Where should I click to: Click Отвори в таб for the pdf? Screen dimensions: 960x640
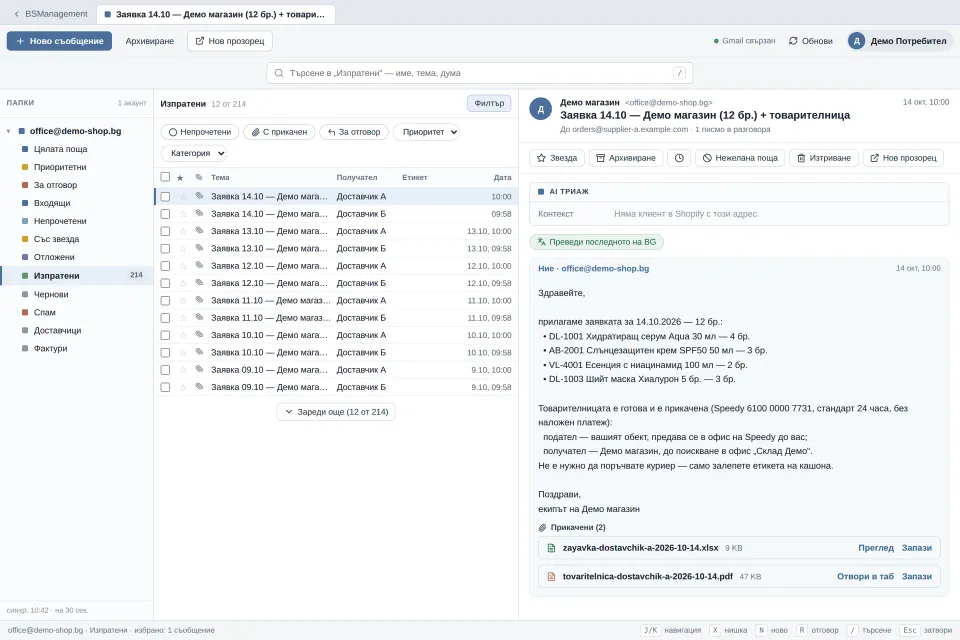[865, 576]
